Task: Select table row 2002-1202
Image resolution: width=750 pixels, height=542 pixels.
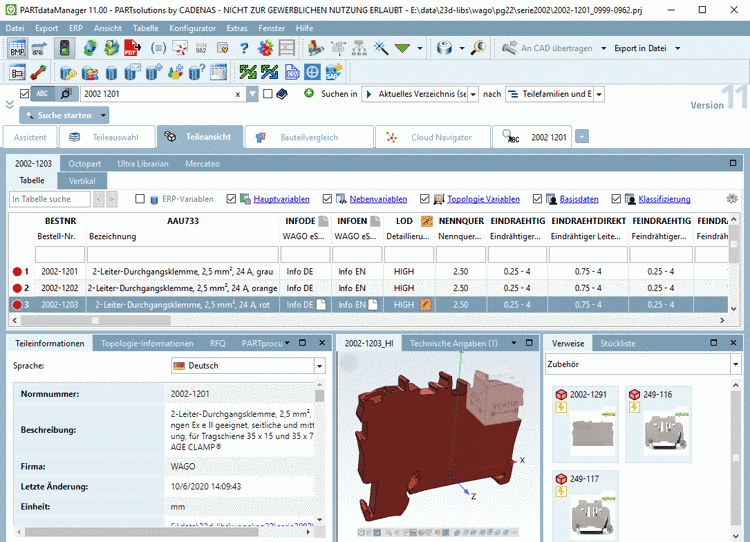Action: (368, 288)
